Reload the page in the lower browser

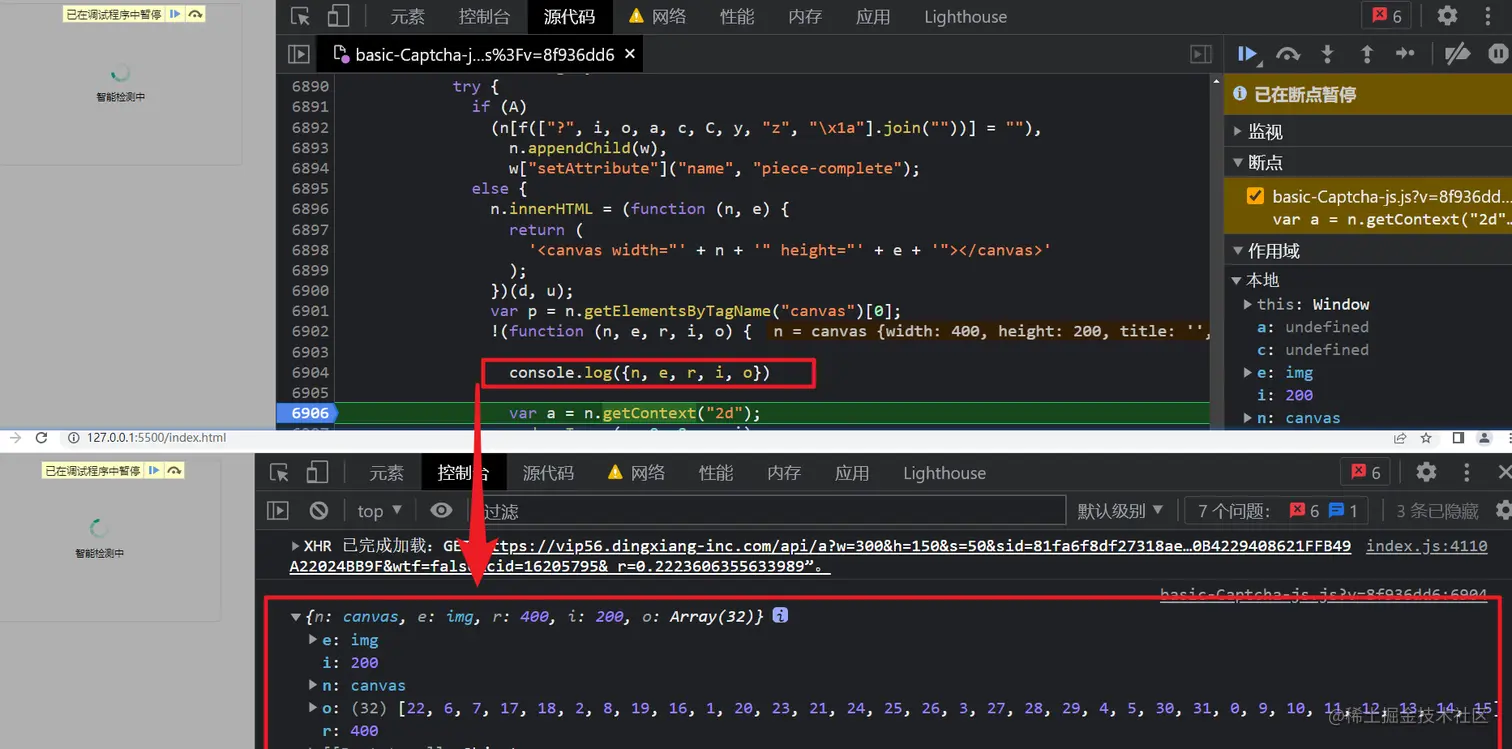(x=41, y=438)
